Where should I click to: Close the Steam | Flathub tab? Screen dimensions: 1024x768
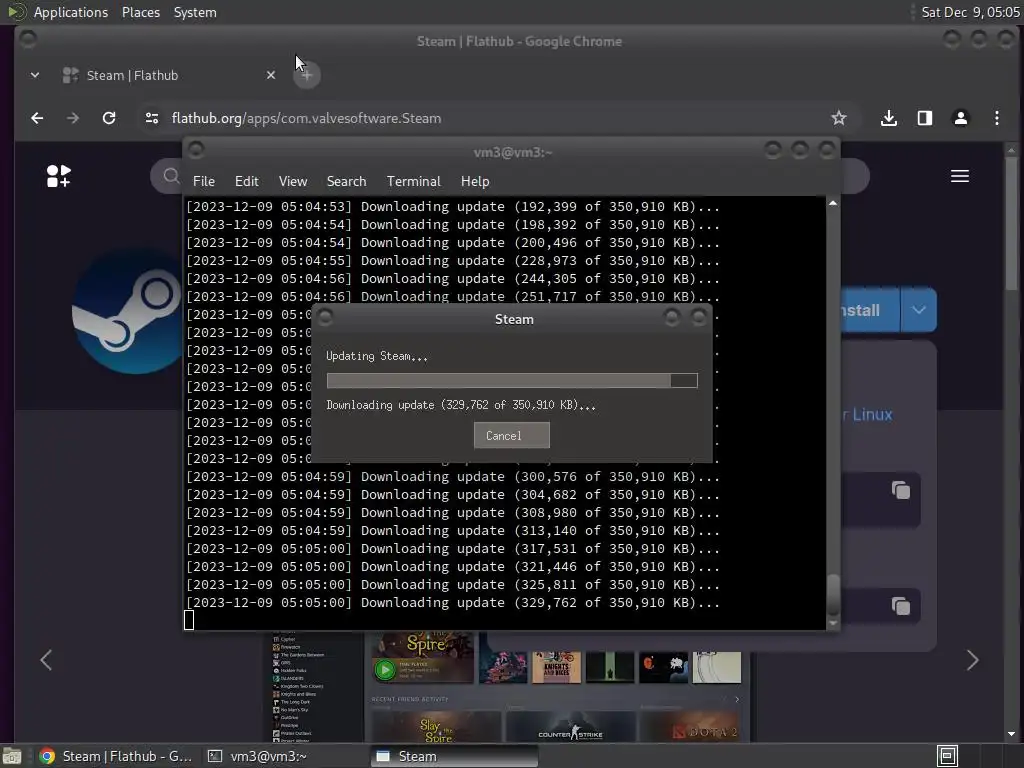pyautogui.click(x=270, y=75)
